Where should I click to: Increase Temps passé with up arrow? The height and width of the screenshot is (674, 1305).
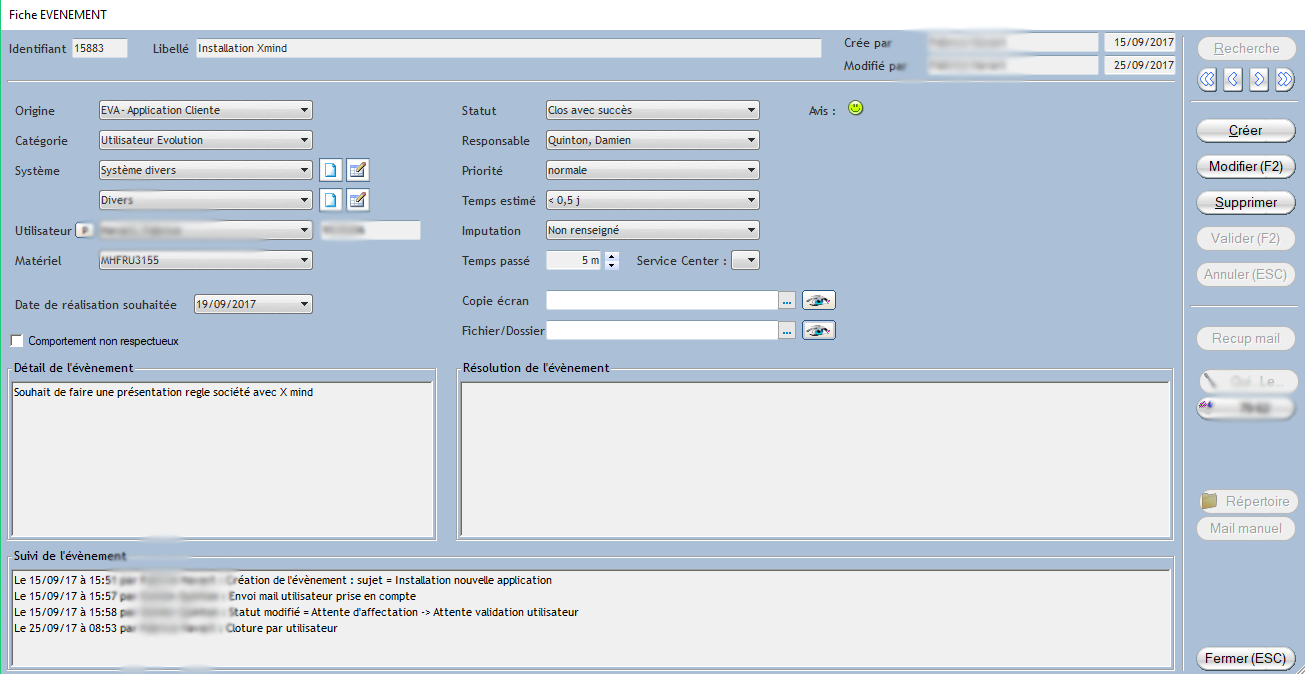(x=613, y=256)
